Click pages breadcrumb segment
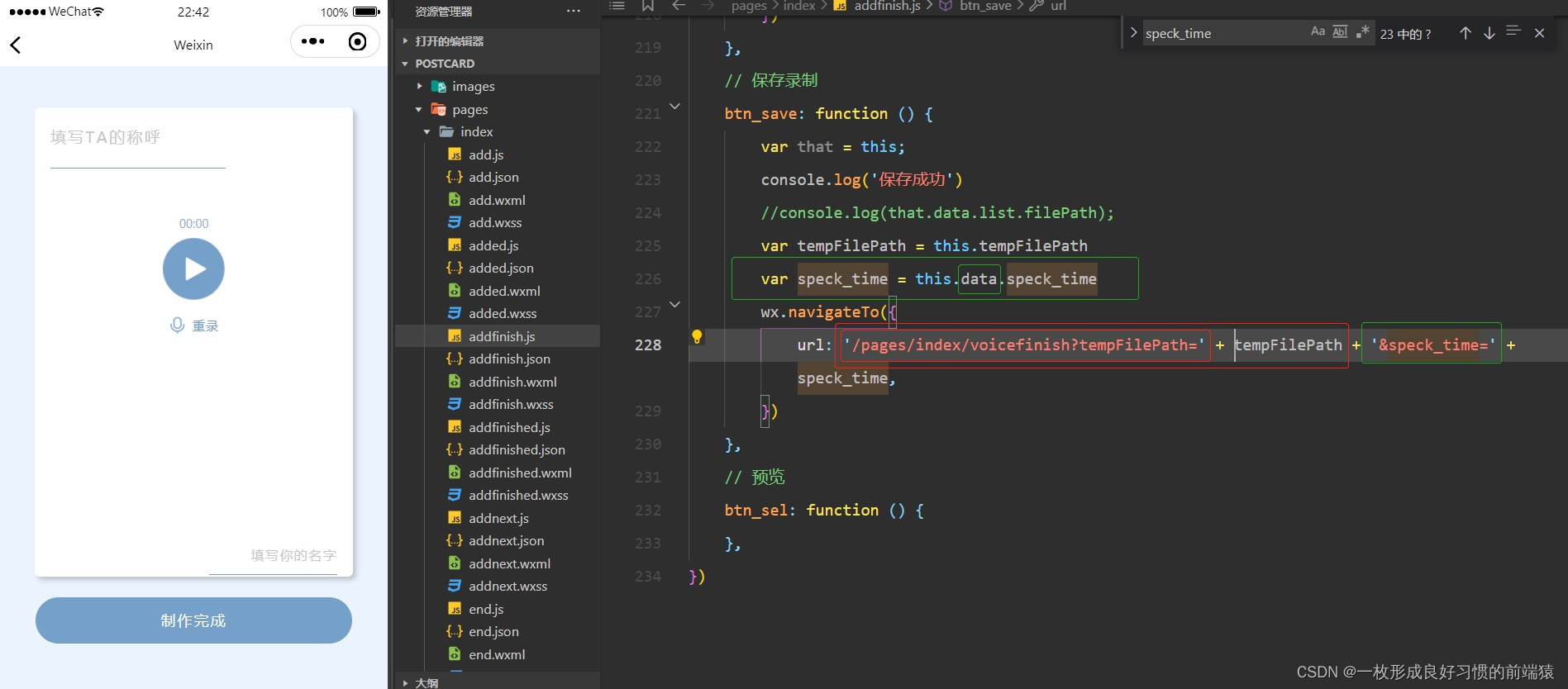Viewport: 1568px width, 689px height. [749, 6]
